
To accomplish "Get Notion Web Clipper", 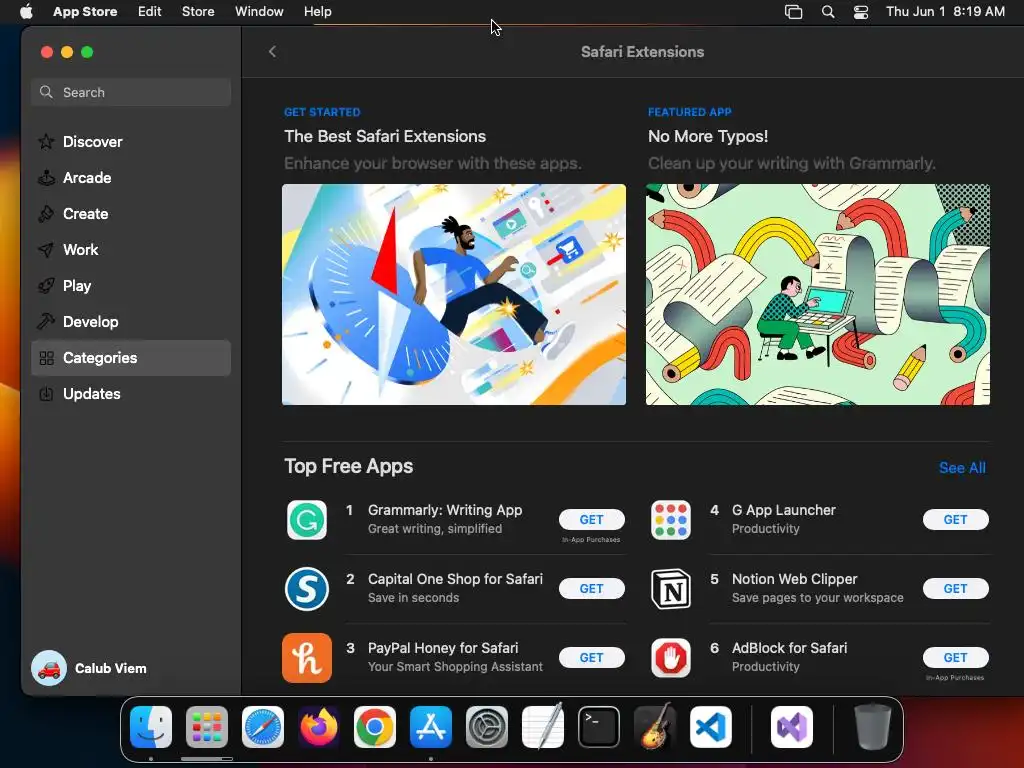I will (955, 589).
